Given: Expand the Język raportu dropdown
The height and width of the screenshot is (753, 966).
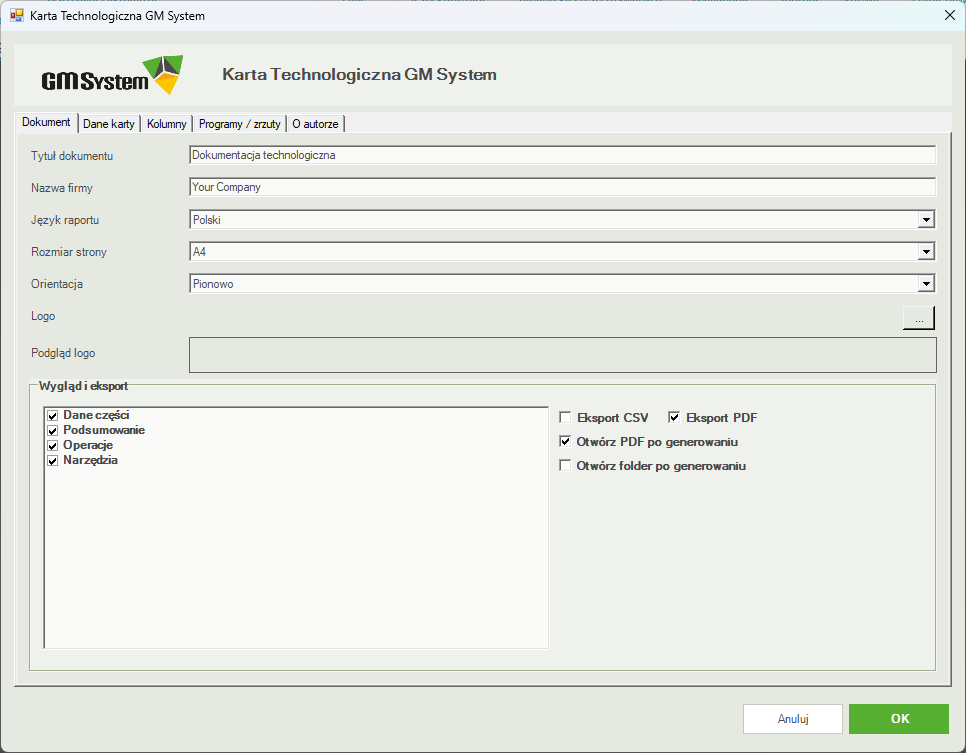Looking at the screenshot, I should pyautogui.click(x=926, y=219).
